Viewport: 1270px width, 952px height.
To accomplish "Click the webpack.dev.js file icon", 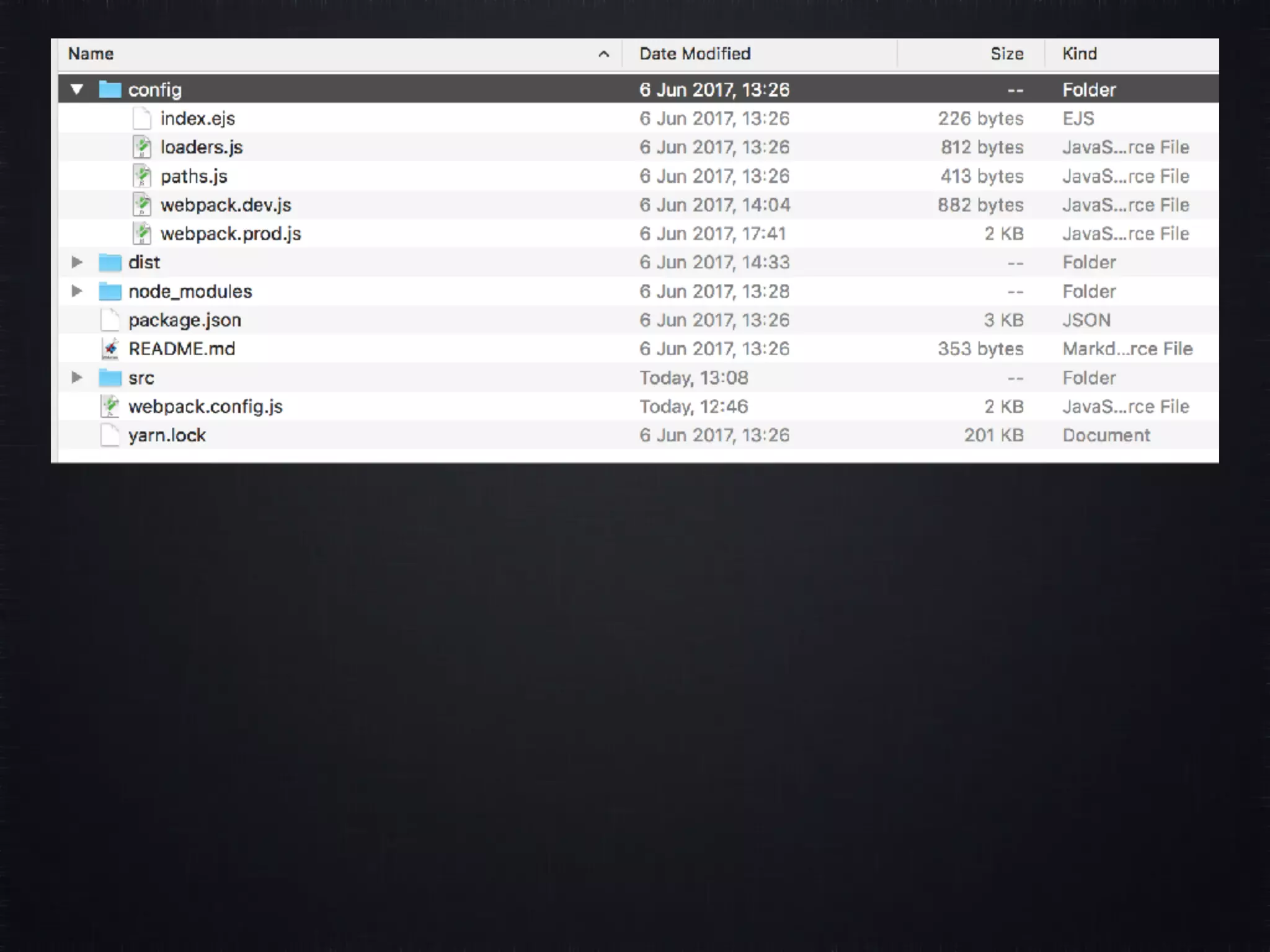I will [142, 205].
